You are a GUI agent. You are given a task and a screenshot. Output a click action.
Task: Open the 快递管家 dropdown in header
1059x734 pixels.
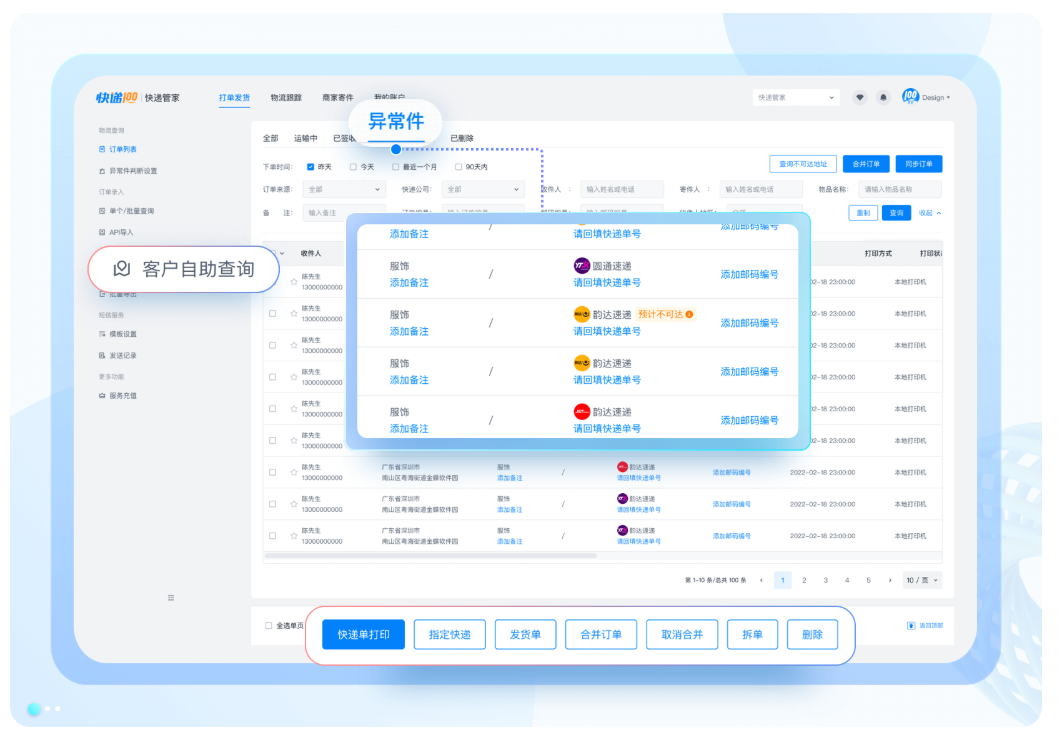(796, 97)
